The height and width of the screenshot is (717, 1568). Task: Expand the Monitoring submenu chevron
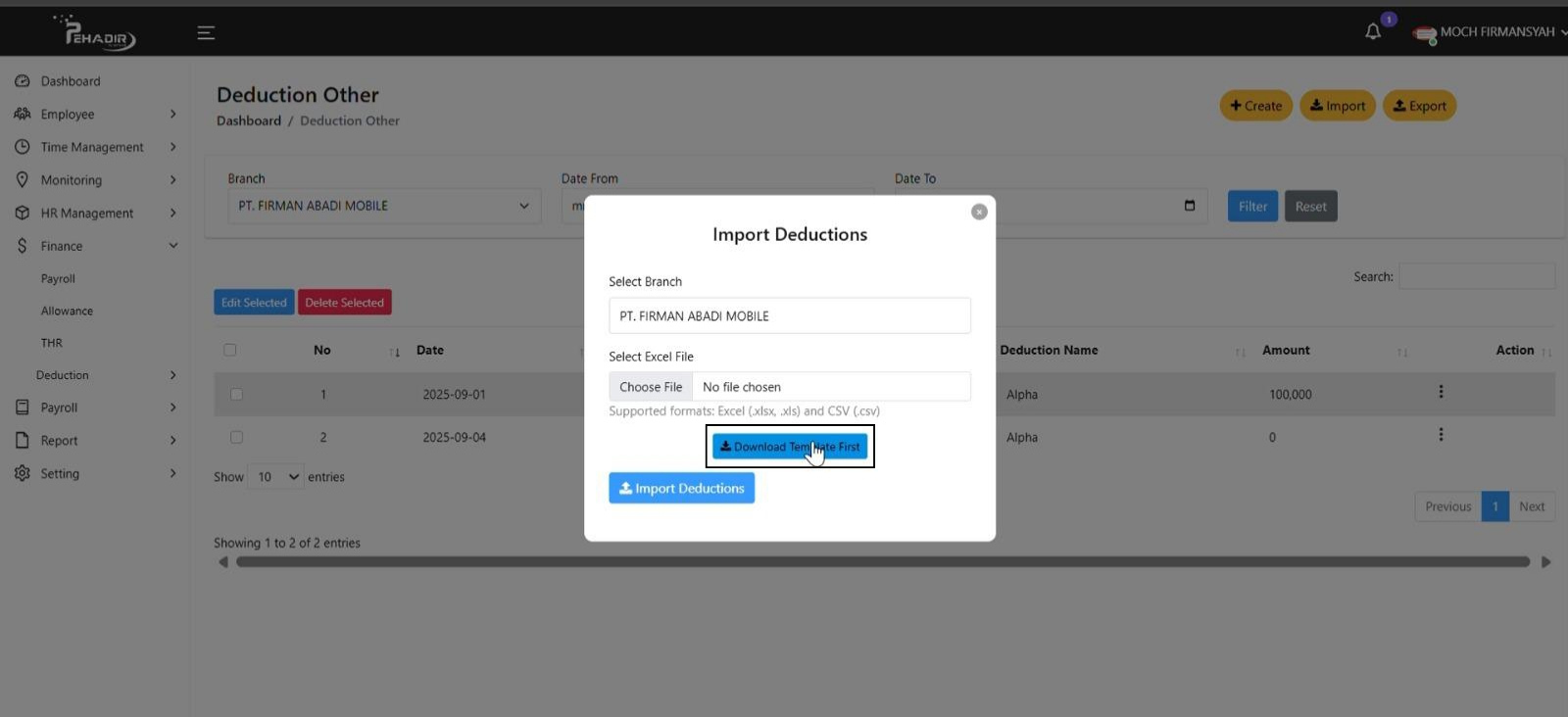click(x=173, y=179)
